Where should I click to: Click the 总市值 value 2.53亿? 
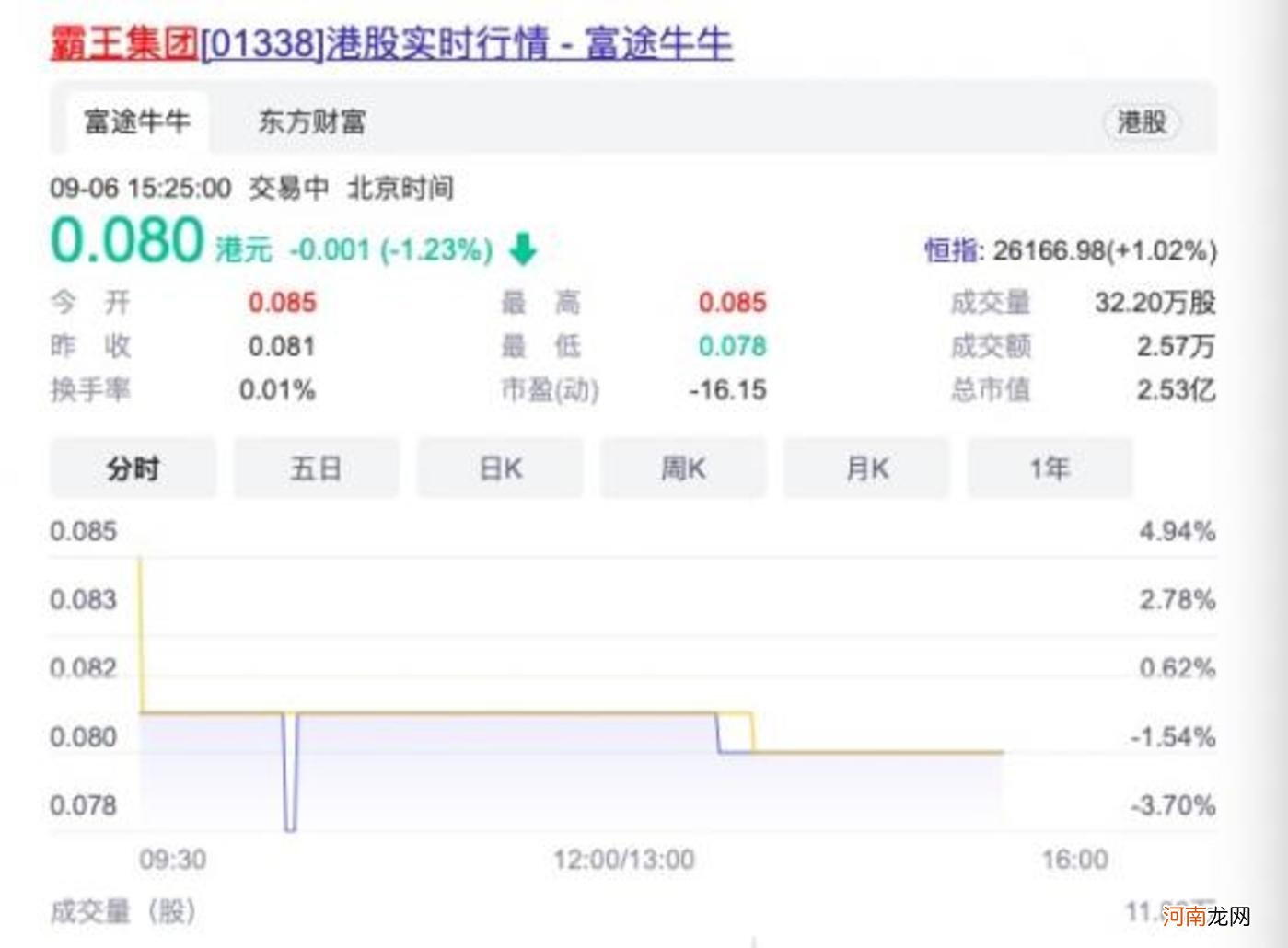pyautogui.click(x=1177, y=390)
